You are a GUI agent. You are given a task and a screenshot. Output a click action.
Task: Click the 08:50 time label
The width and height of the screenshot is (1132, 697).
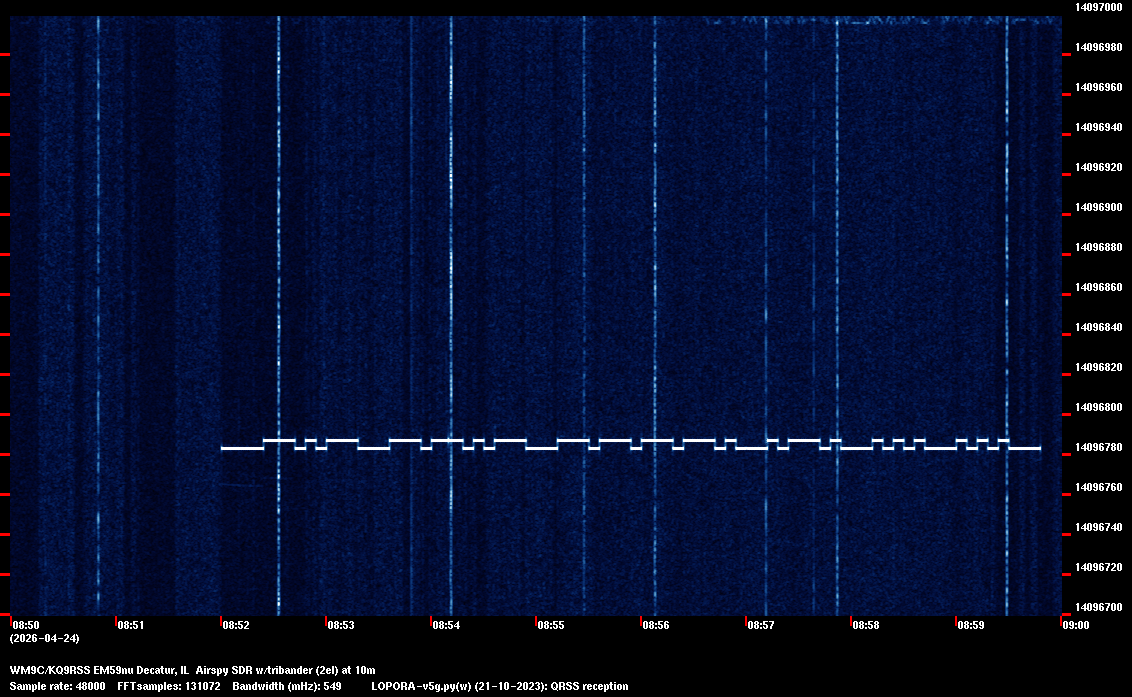(26, 625)
